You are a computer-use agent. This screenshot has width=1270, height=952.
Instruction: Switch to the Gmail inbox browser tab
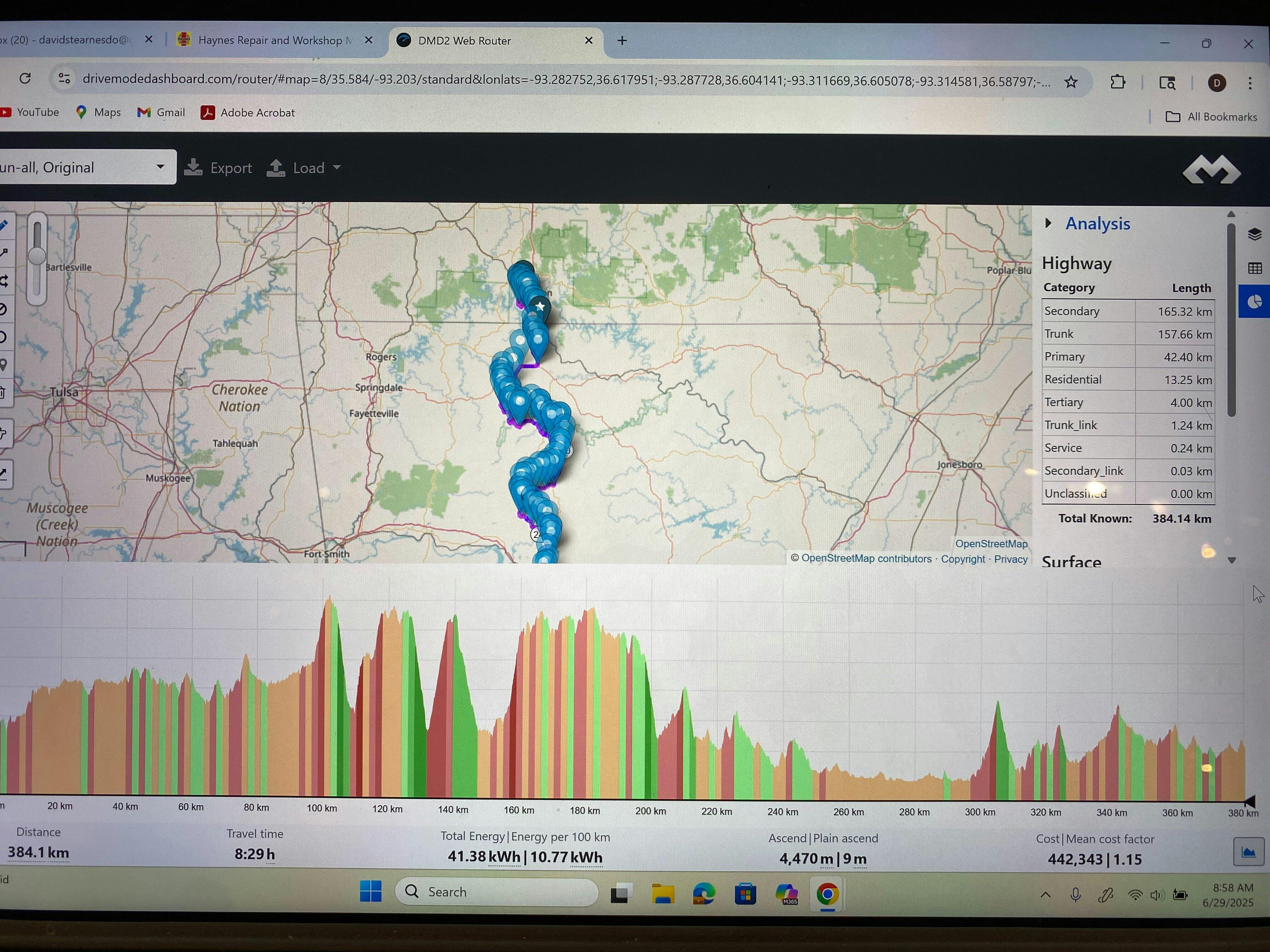[77, 40]
